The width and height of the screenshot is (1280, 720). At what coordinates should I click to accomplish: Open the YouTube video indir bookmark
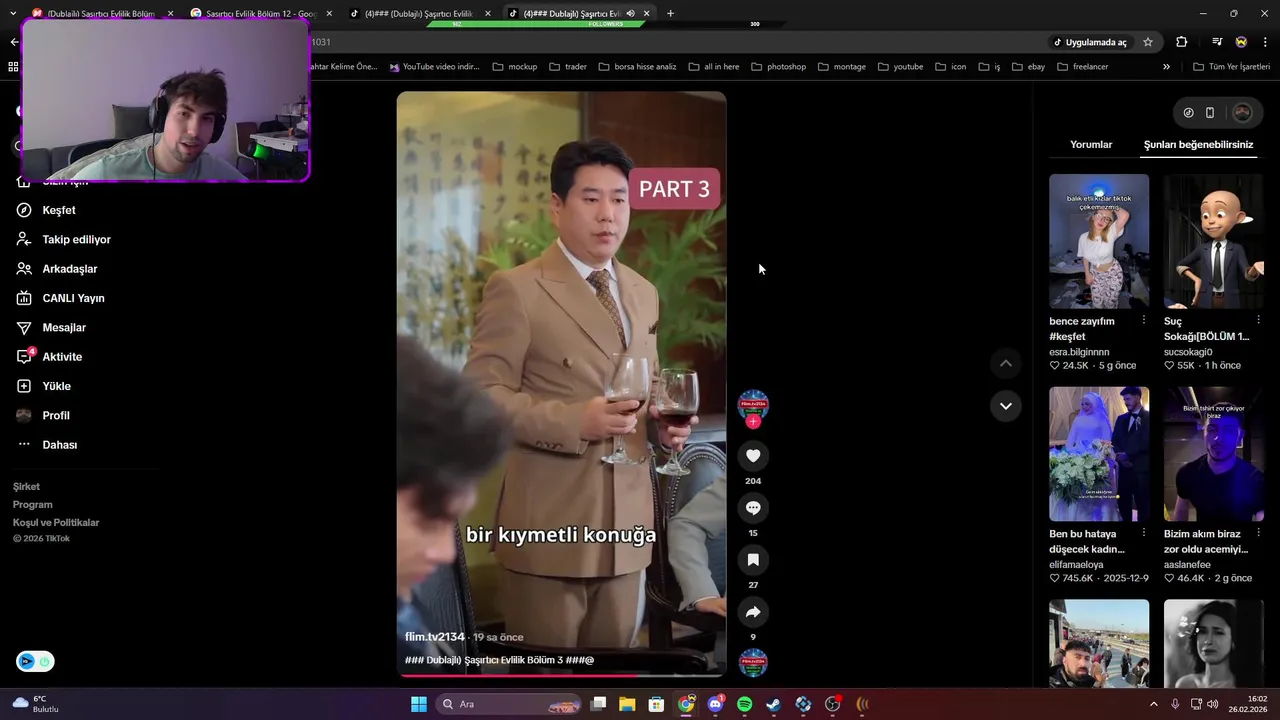coord(435,67)
